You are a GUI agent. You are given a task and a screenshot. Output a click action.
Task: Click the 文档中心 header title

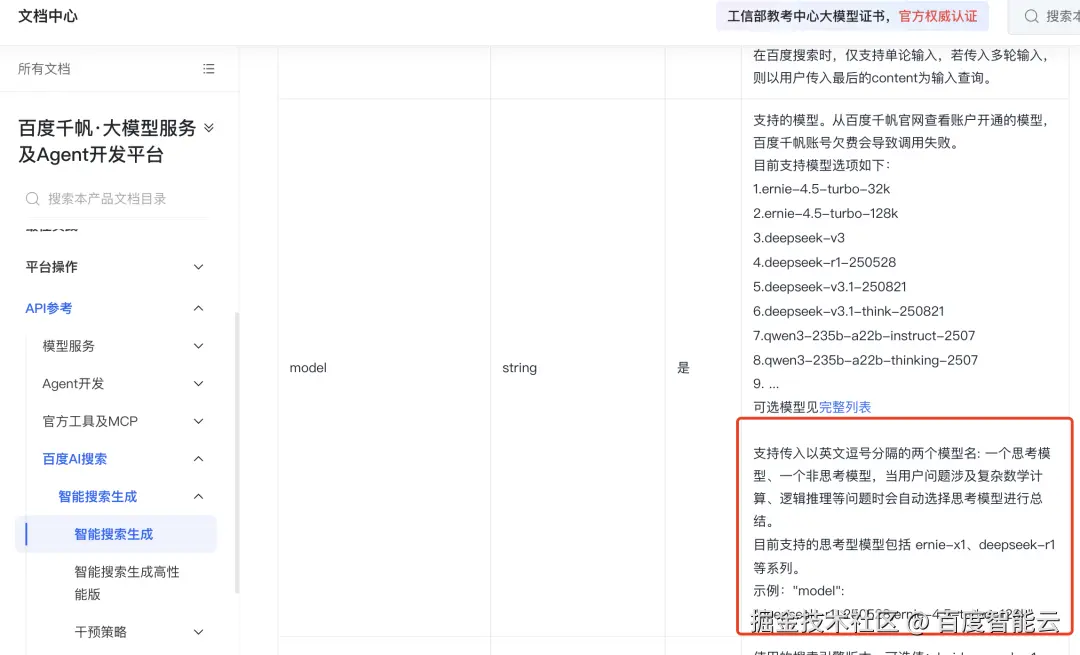(48, 16)
